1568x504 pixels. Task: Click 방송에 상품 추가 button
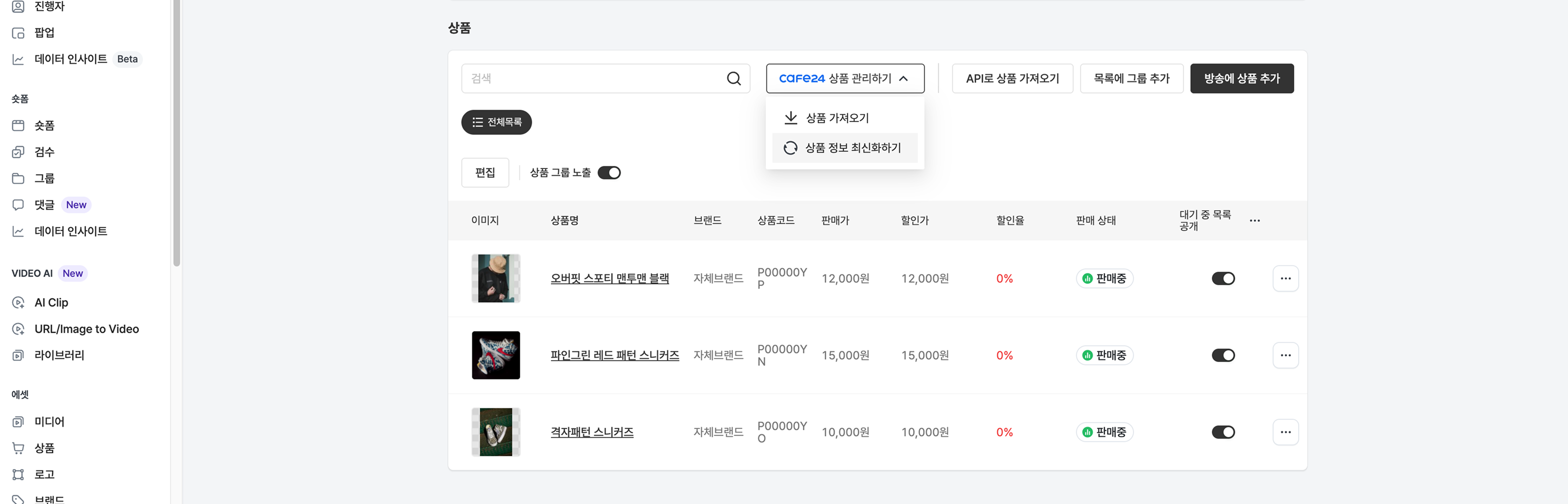point(1242,79)
